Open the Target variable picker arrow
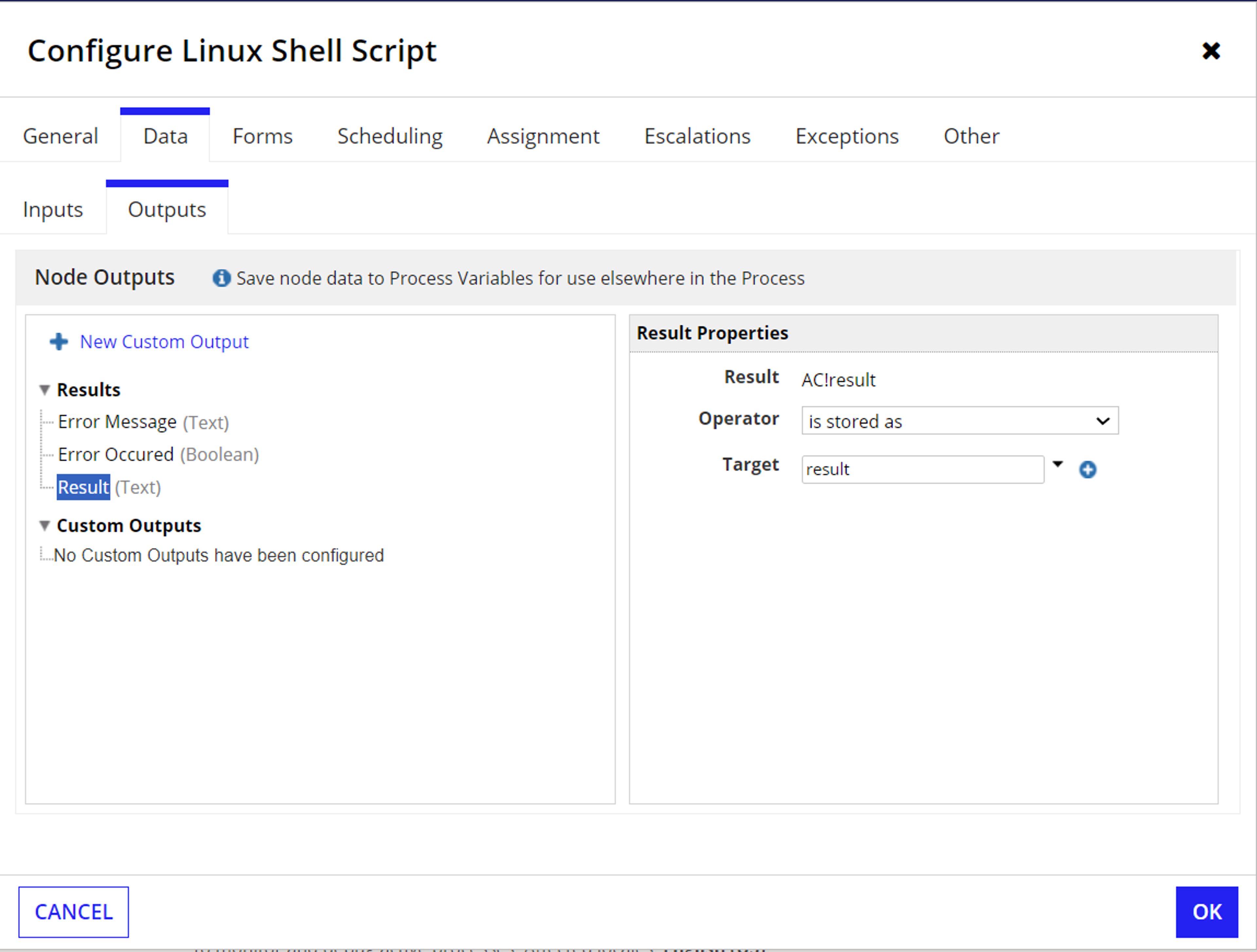1257x952 pixels. coord(1058,464)
